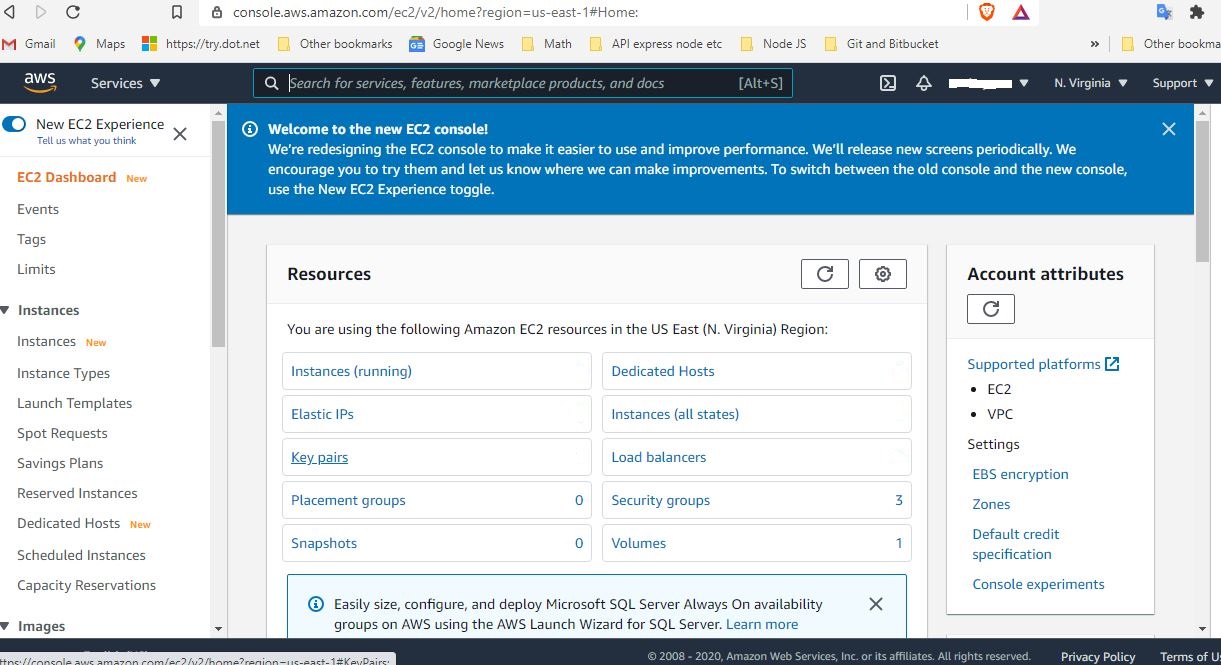This screenshot has height=665, width=1221.
Task: Refresh the Resources panel
Action: click(x=825, y=274)
